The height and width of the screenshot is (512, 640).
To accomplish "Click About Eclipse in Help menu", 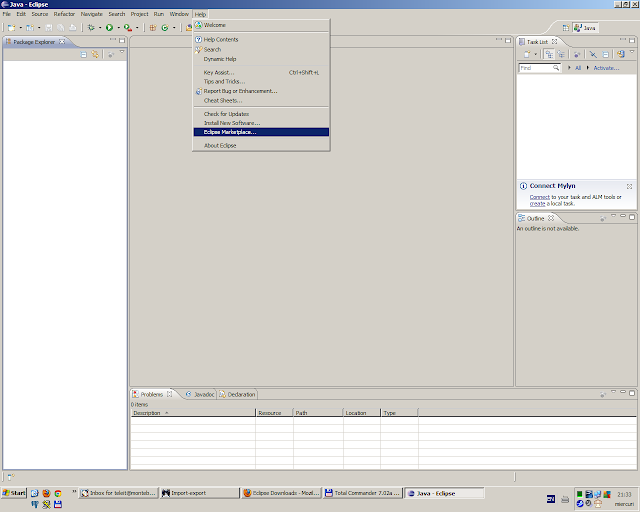I will [261, 145].
